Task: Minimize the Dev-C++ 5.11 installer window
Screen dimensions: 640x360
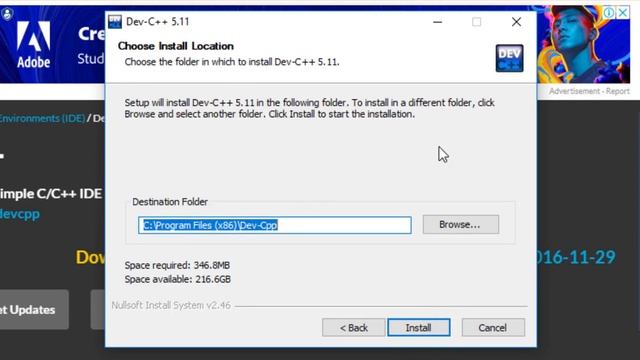Action: point(438,22)
